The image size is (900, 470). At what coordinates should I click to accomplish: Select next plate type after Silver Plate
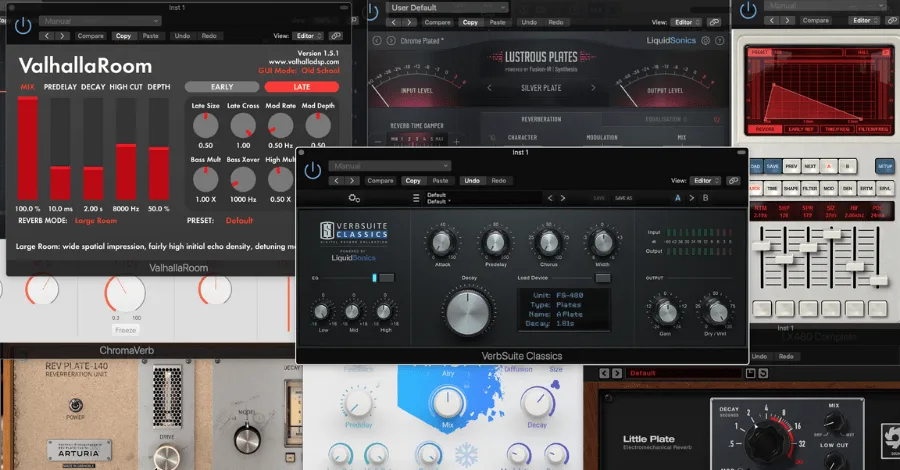pos(593,88)
